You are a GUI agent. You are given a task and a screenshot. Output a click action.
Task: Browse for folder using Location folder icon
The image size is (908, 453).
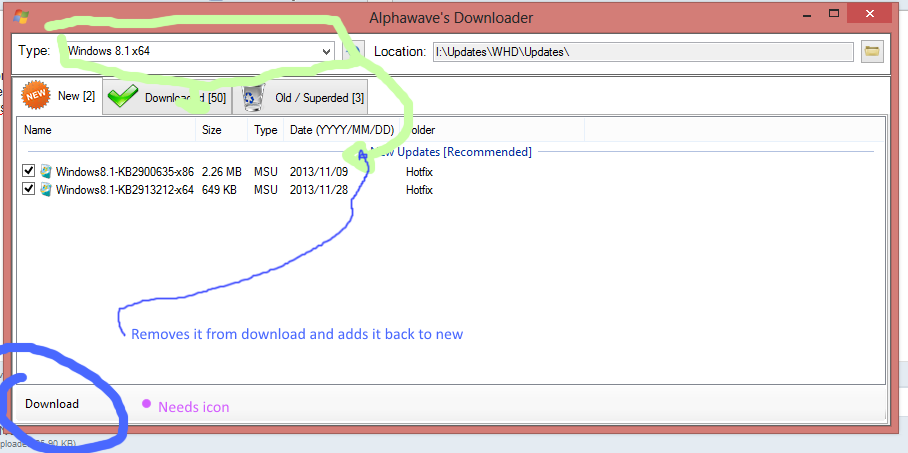point(872,51)
